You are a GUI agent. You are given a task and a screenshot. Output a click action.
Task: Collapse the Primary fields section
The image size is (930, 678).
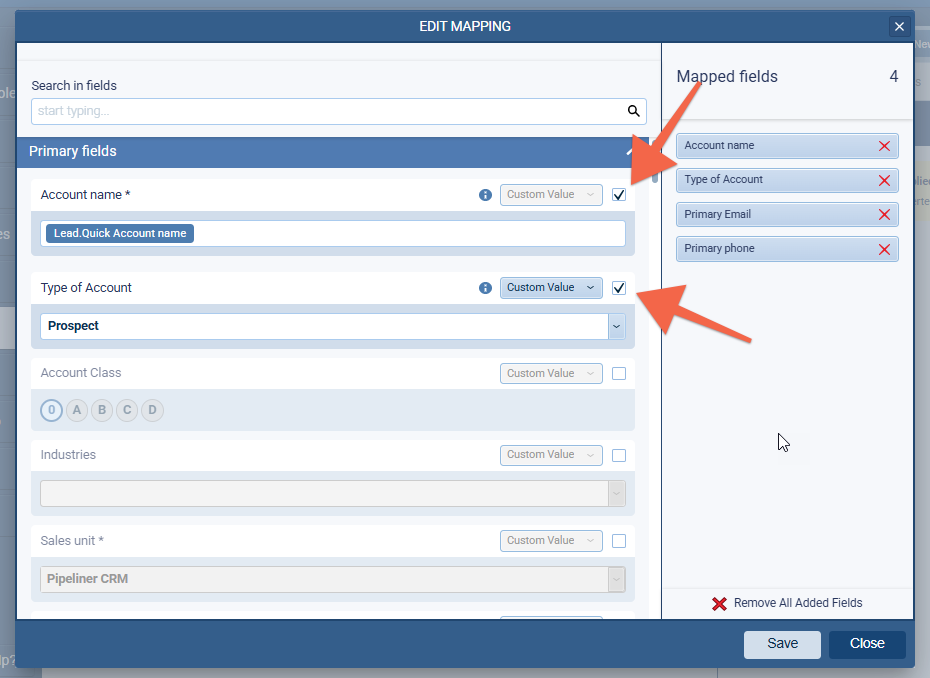(630, 152)
